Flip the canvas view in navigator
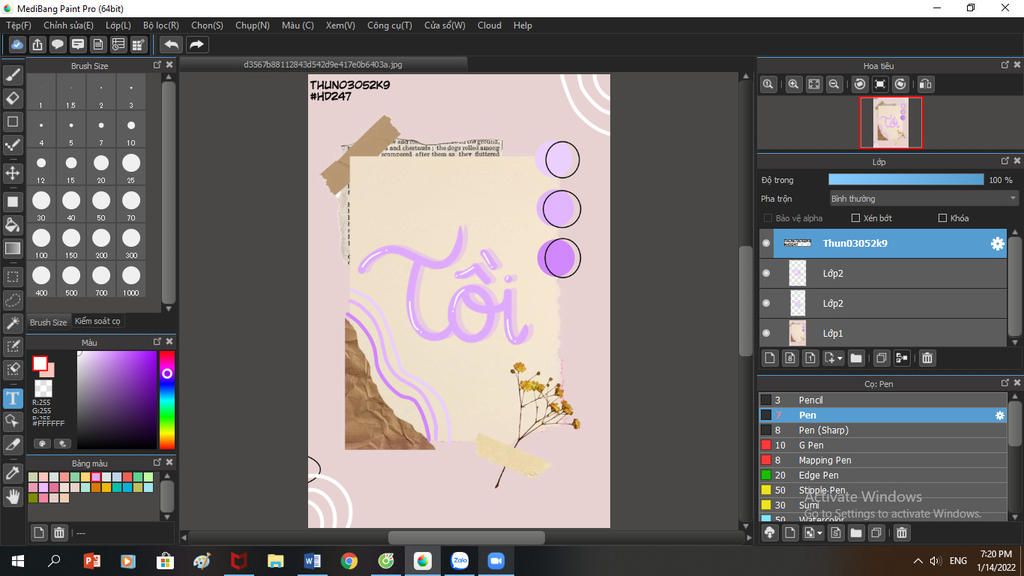The width and height of the screenshot is (1024, 576). click(x=925, y=84)
